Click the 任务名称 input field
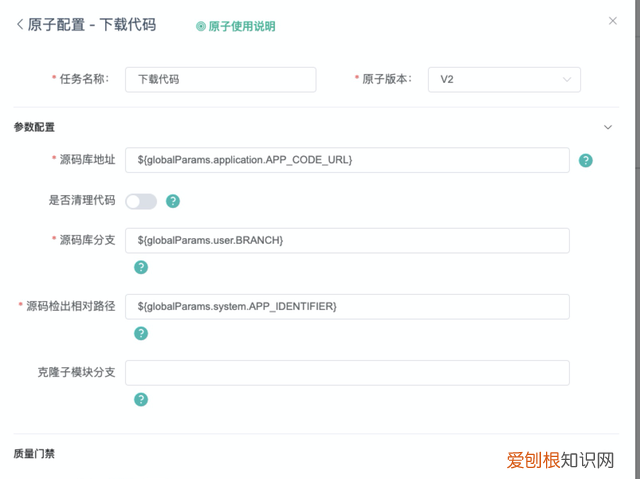This screenshot has width=640, height=479. click(220, 79)
